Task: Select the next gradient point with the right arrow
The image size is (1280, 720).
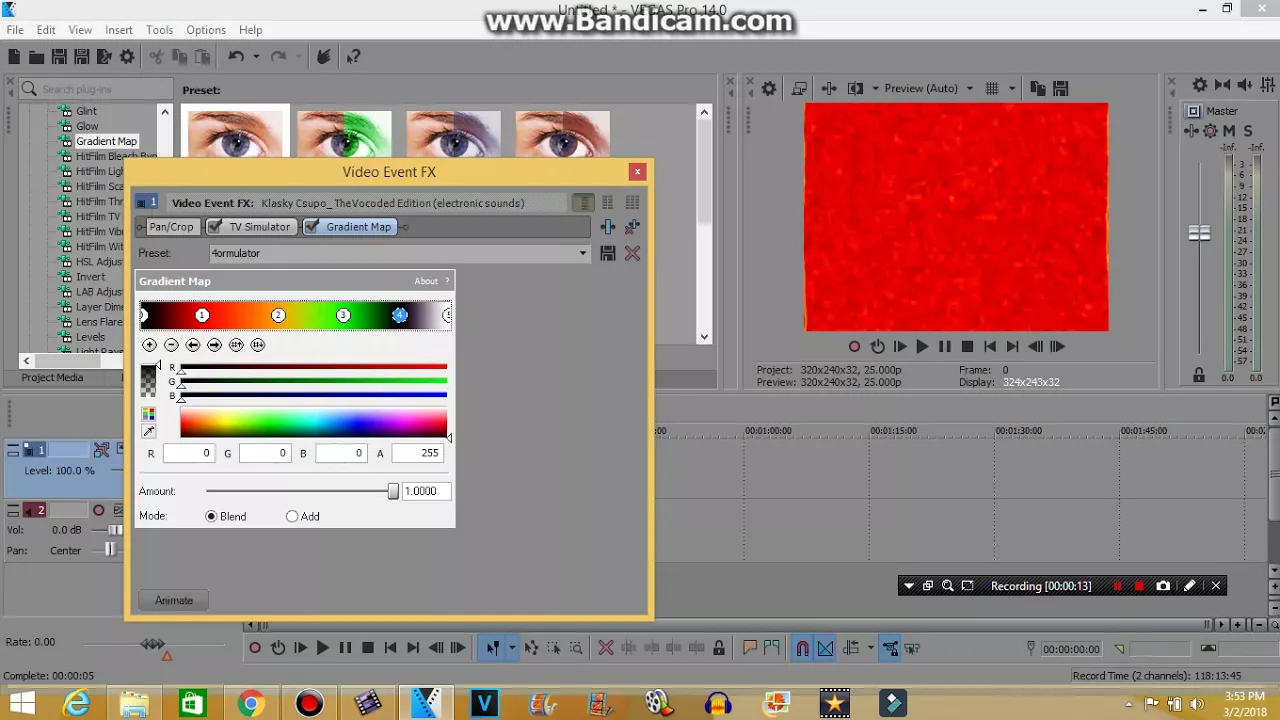Action: [x=214, y=344]
